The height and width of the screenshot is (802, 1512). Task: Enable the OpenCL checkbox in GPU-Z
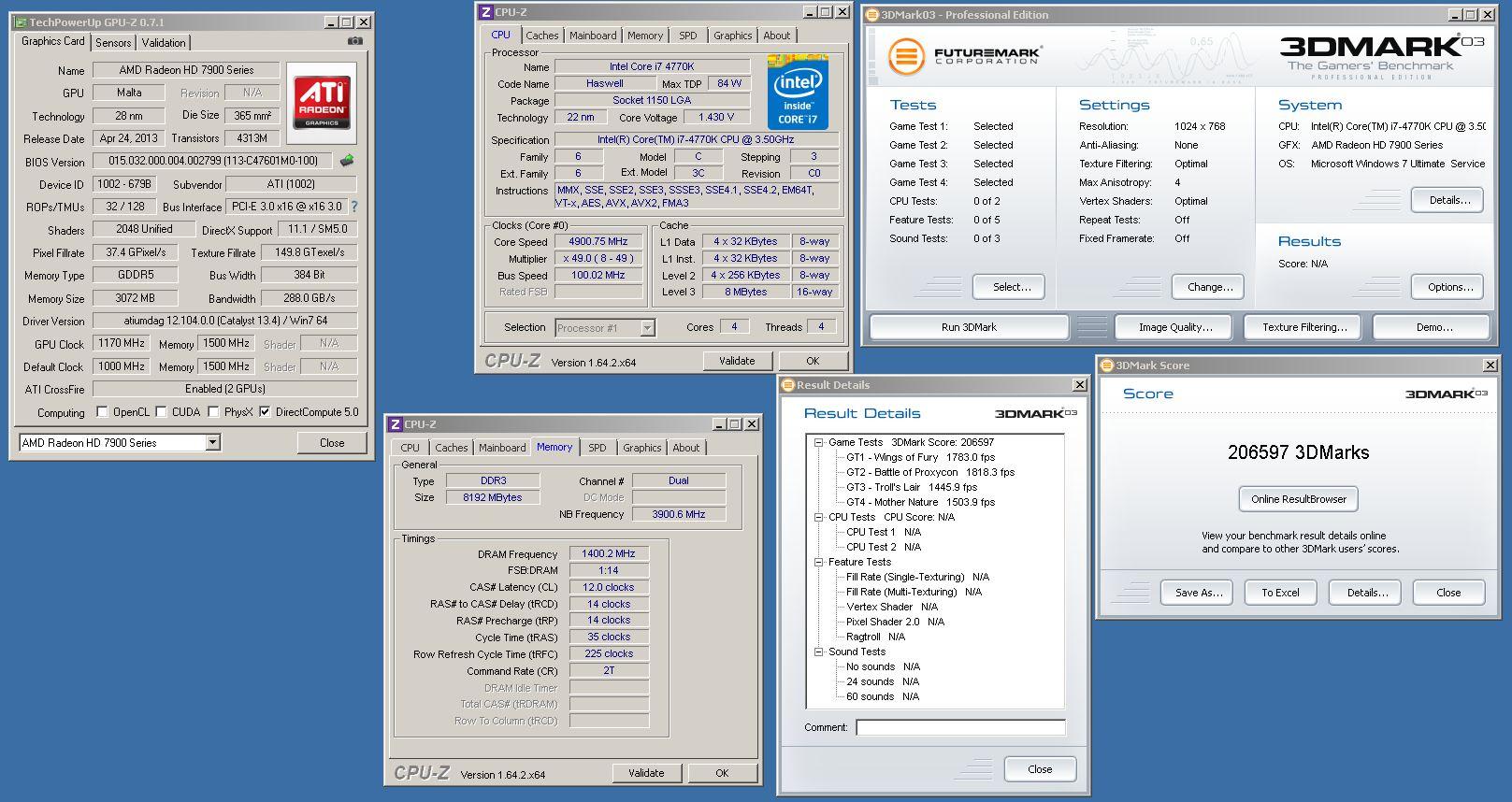(x=103, y=411)
